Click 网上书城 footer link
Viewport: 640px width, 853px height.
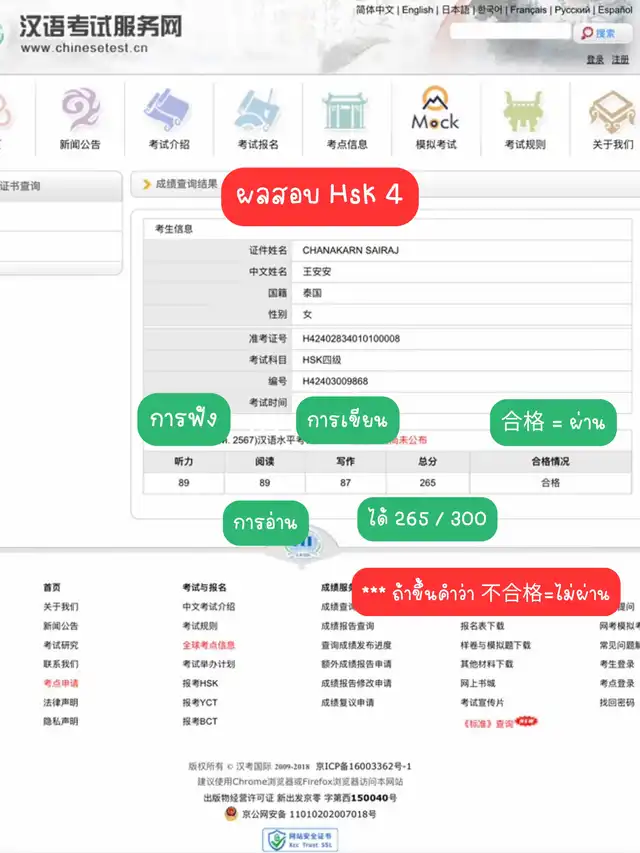[477, 683]
